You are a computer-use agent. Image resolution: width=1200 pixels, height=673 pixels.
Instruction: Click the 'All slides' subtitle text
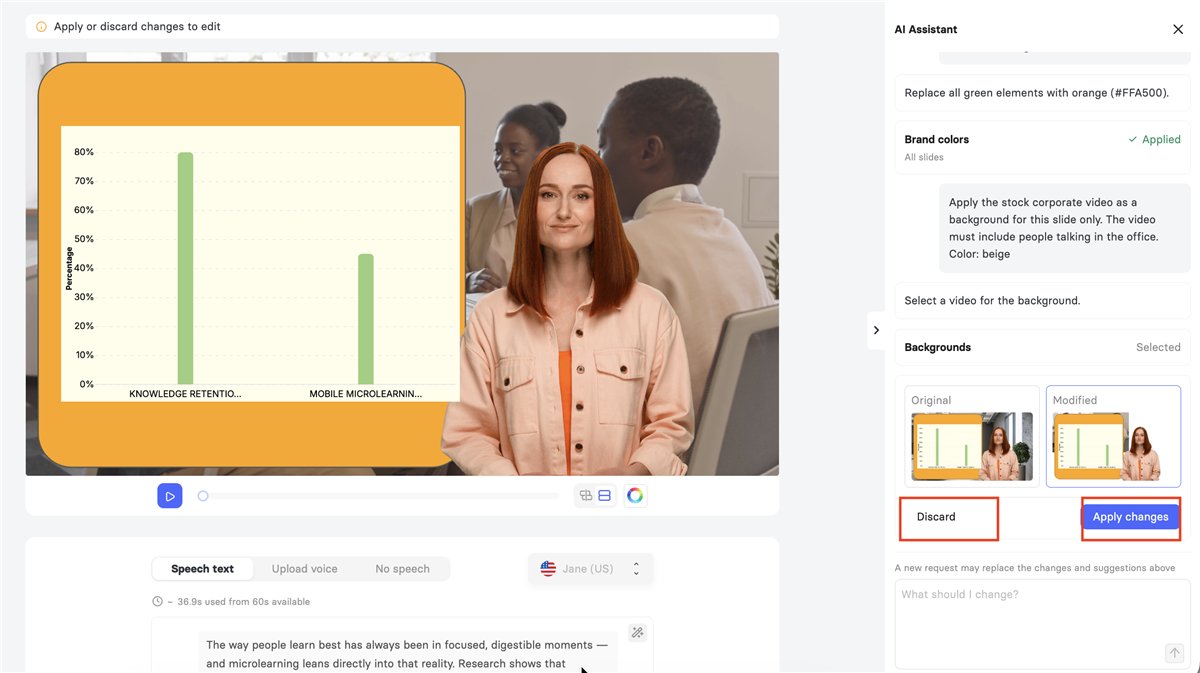point(924,157)
